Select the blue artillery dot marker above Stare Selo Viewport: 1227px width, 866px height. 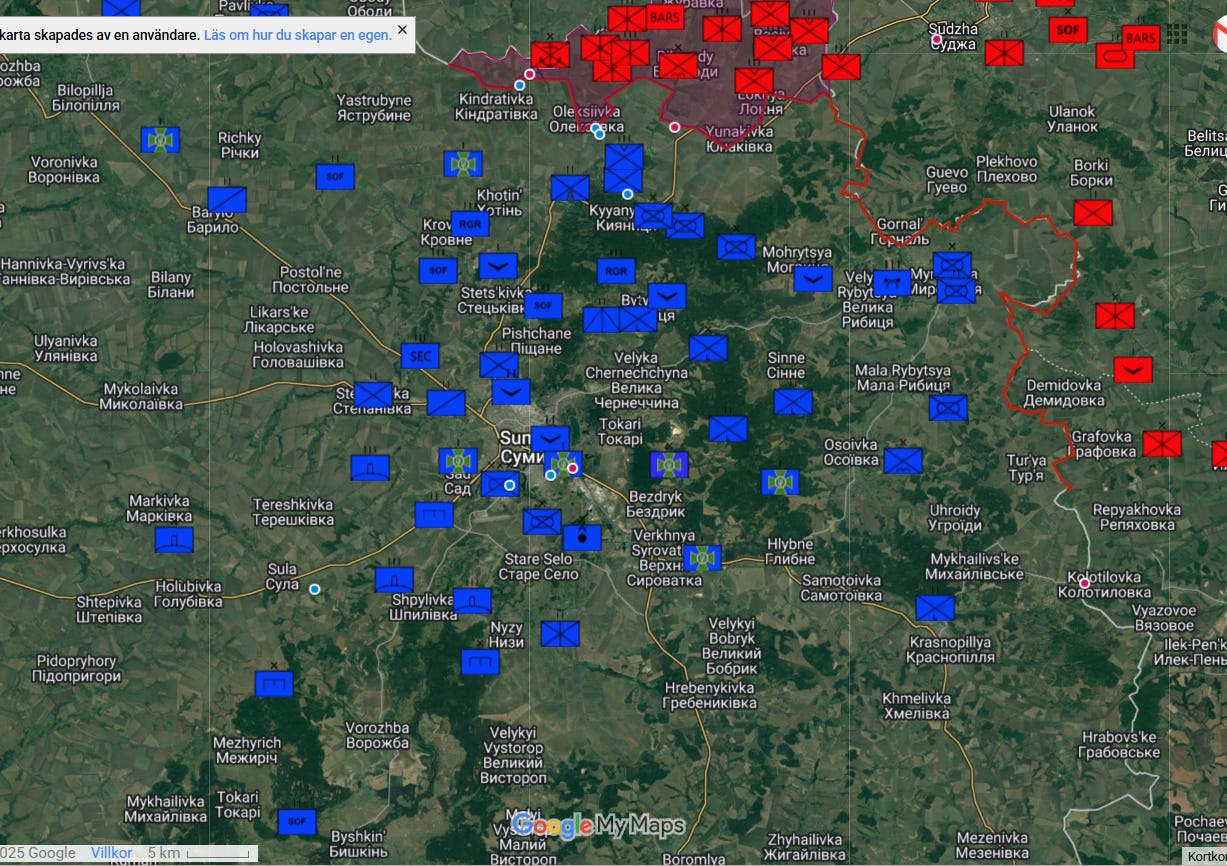[x=582, y=538]
